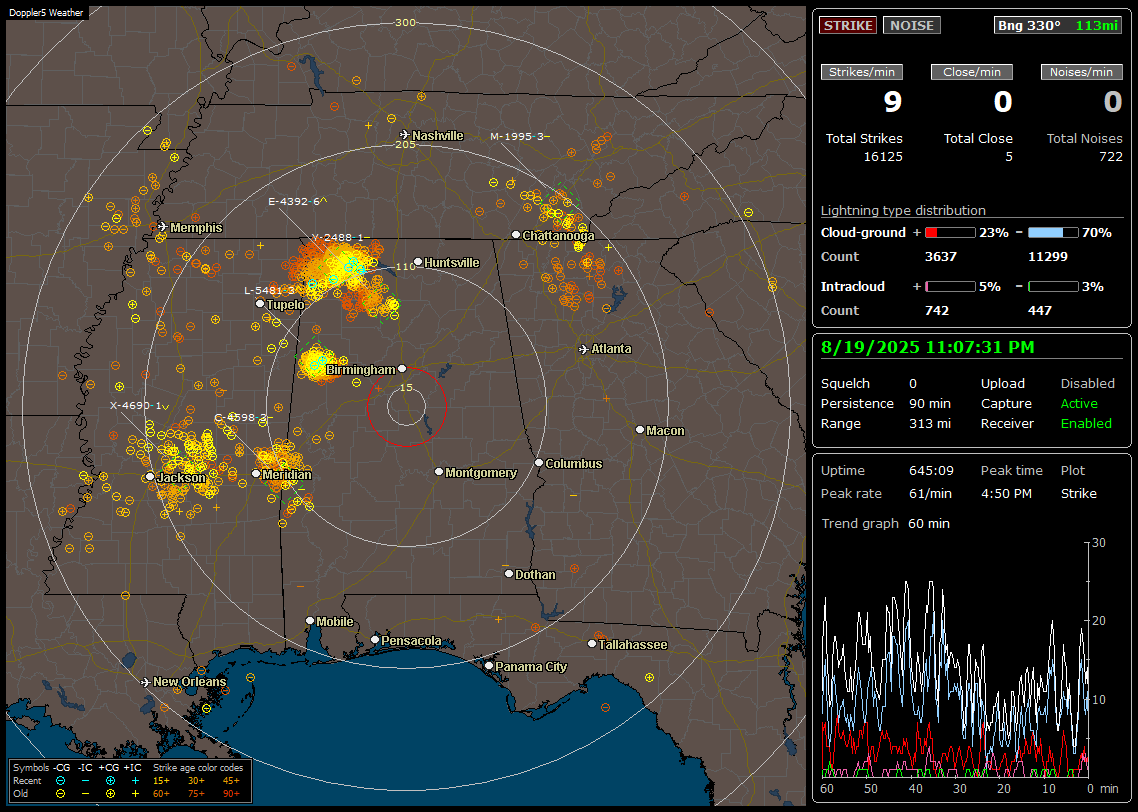Select the Strikes/min label box
The image size is (1138, 812).
(x=861, y=72)
